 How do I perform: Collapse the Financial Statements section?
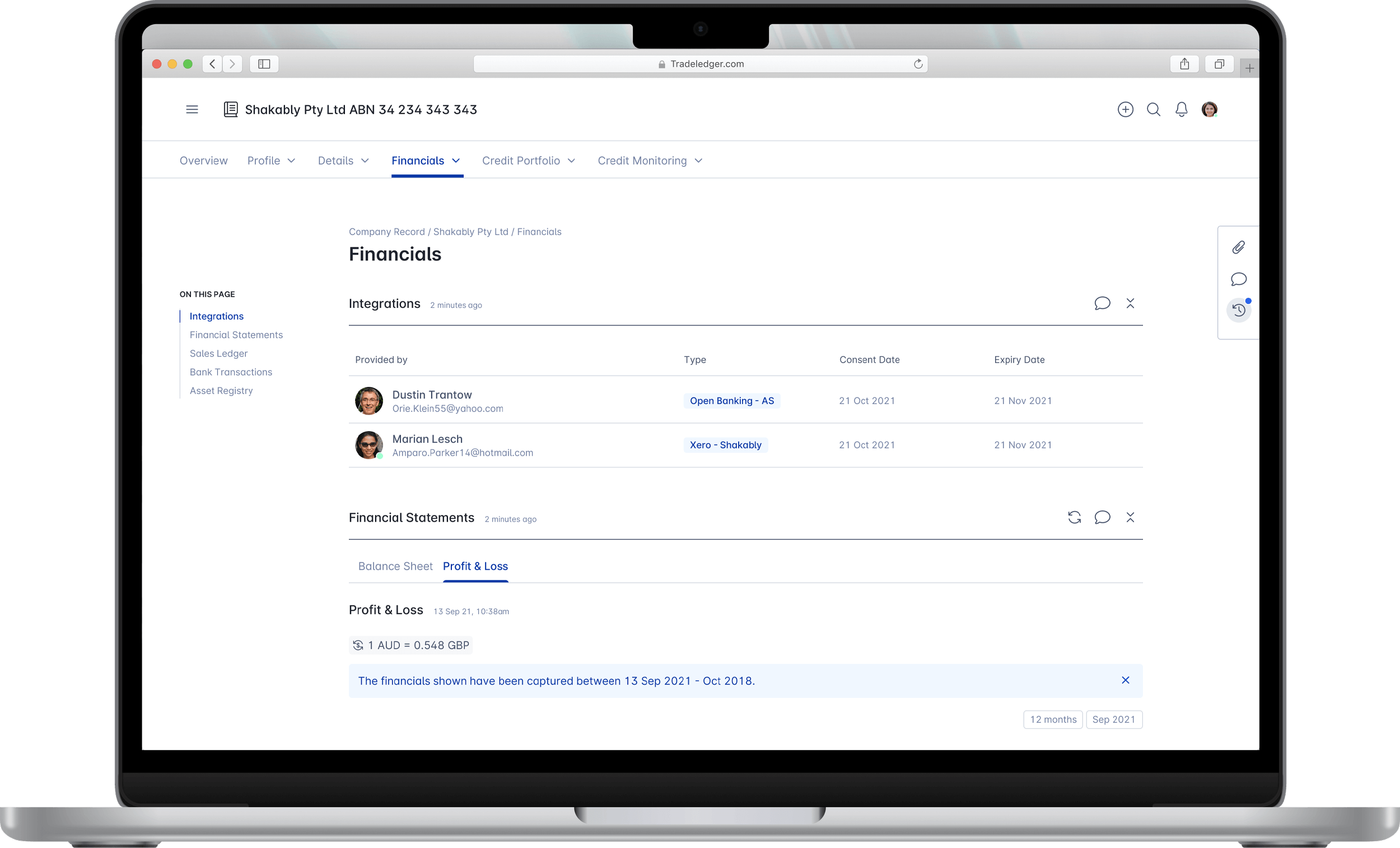tap(1130, 517)
